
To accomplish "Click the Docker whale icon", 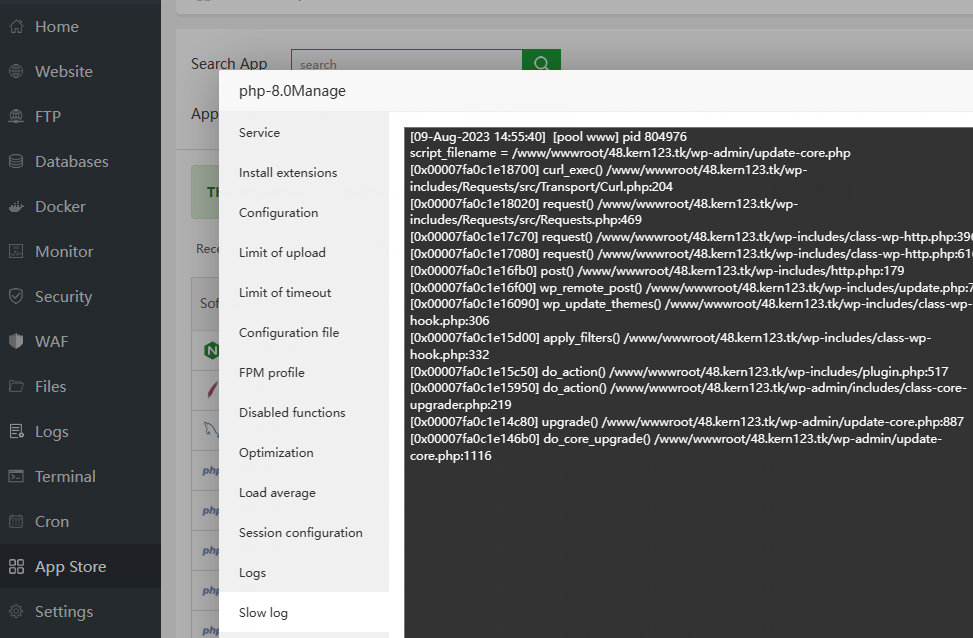I will (16, 207).
